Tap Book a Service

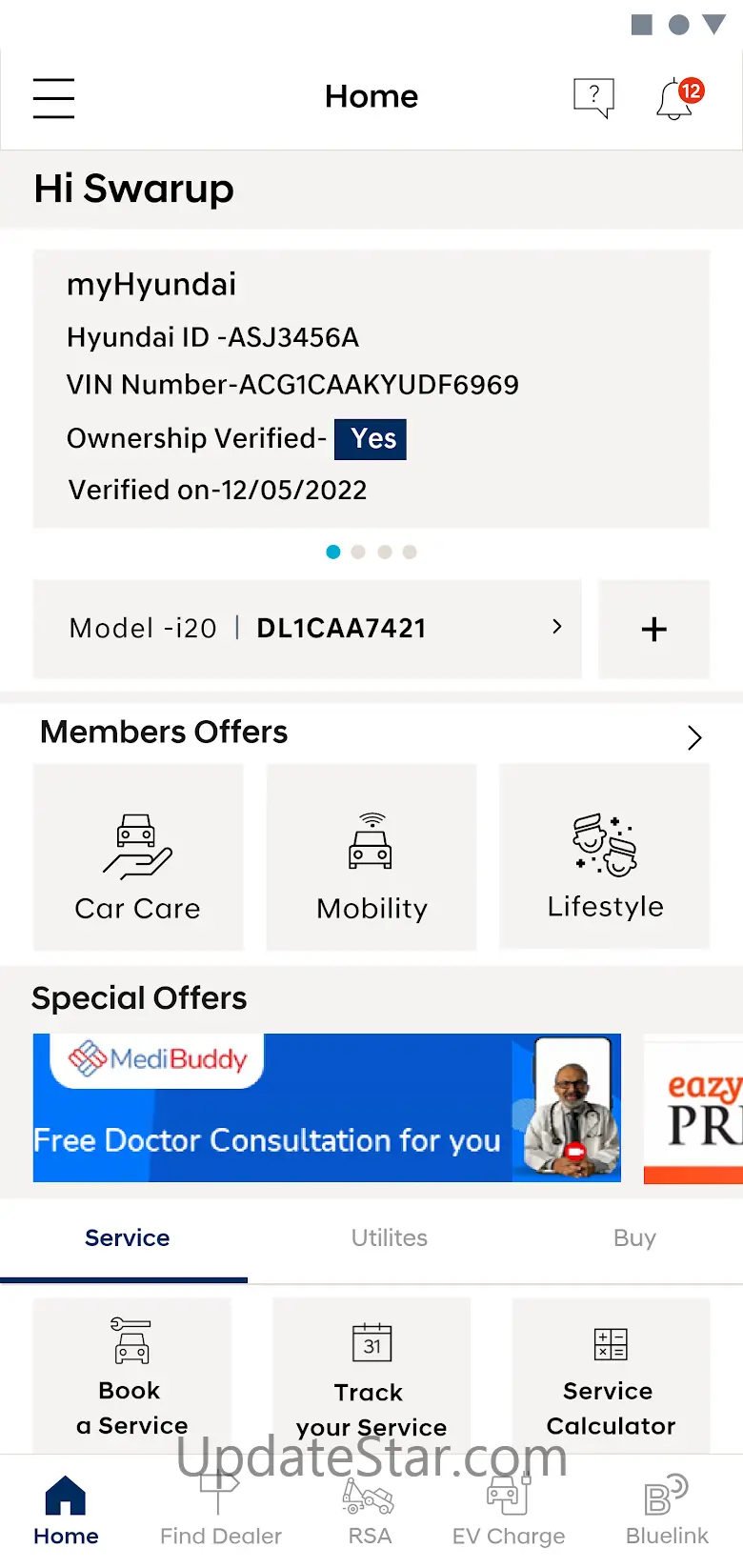tap(132, 1377)
